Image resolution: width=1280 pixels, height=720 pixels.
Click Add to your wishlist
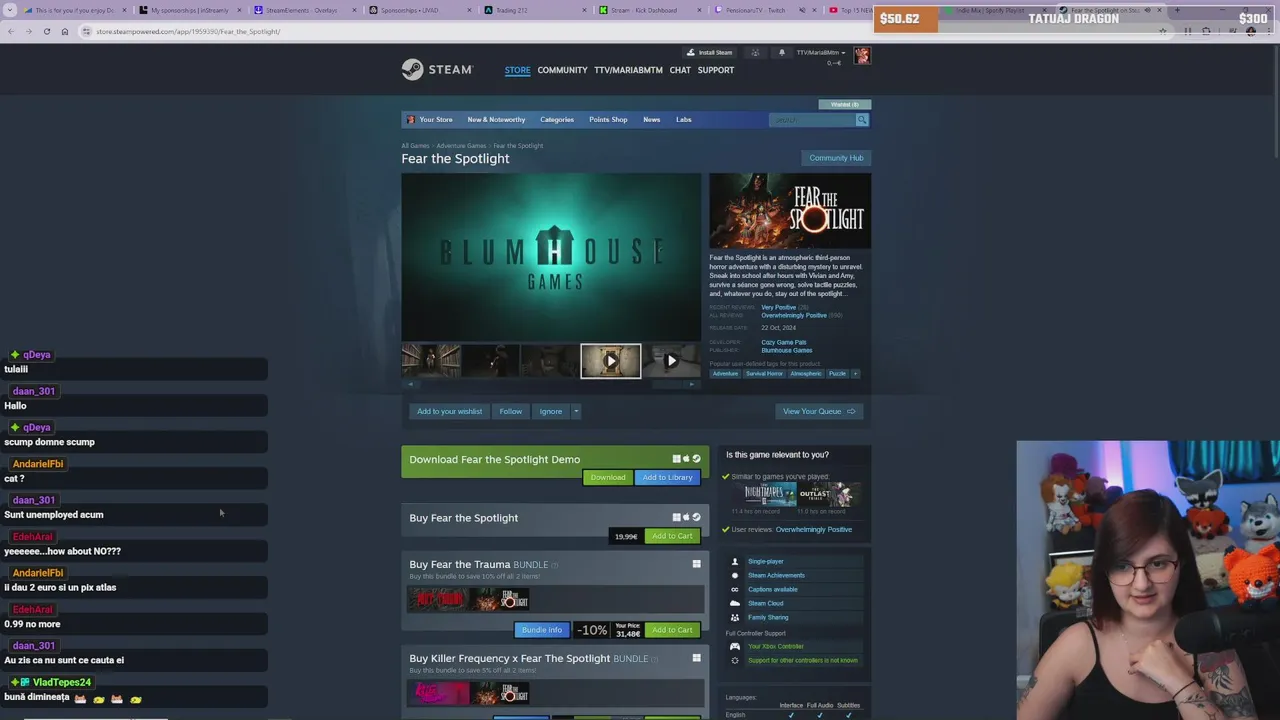(x=449, y=411)
